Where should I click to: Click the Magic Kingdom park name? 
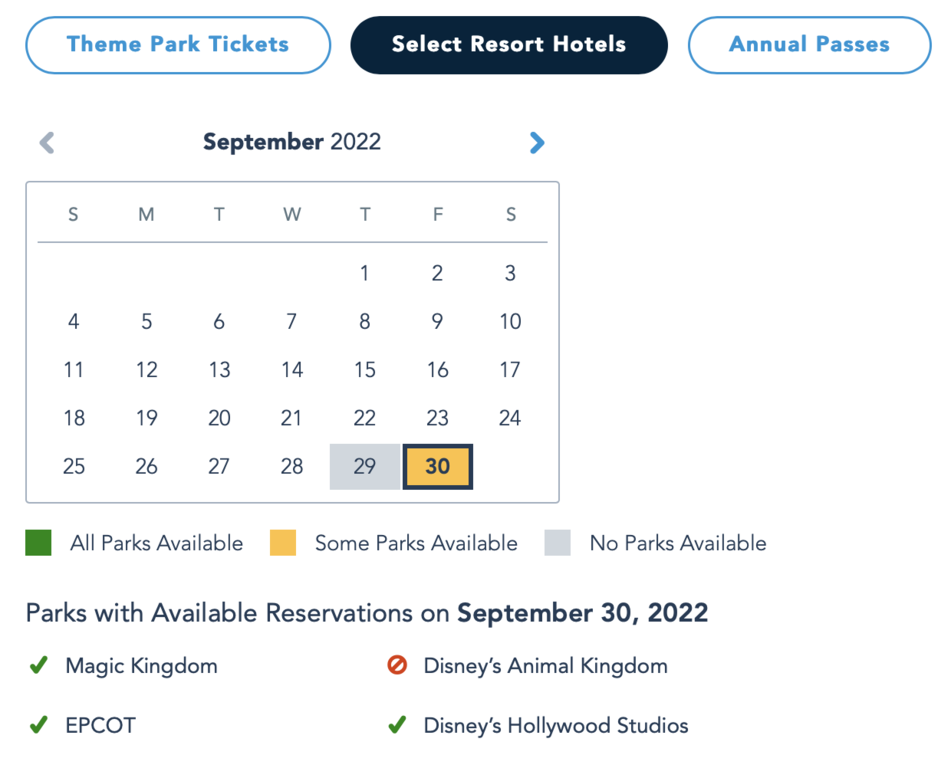(x=141, y=666)
